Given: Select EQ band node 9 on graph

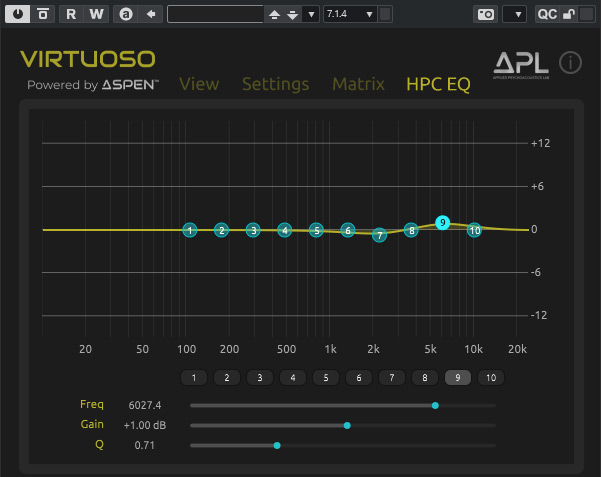Looking at the screenshot, I should (x=443, y=223).
